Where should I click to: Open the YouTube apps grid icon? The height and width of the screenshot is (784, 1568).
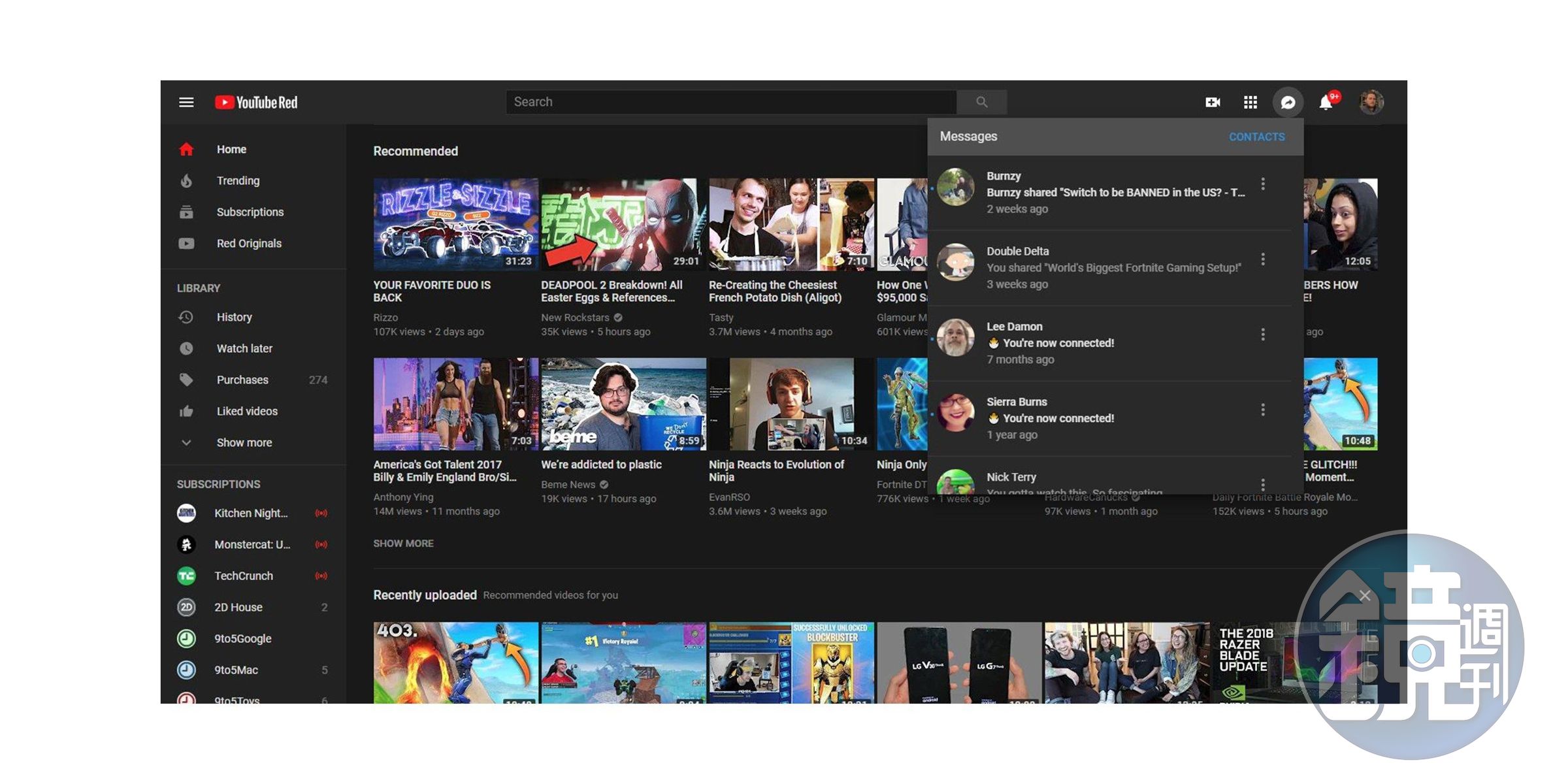coord(1250,102)
